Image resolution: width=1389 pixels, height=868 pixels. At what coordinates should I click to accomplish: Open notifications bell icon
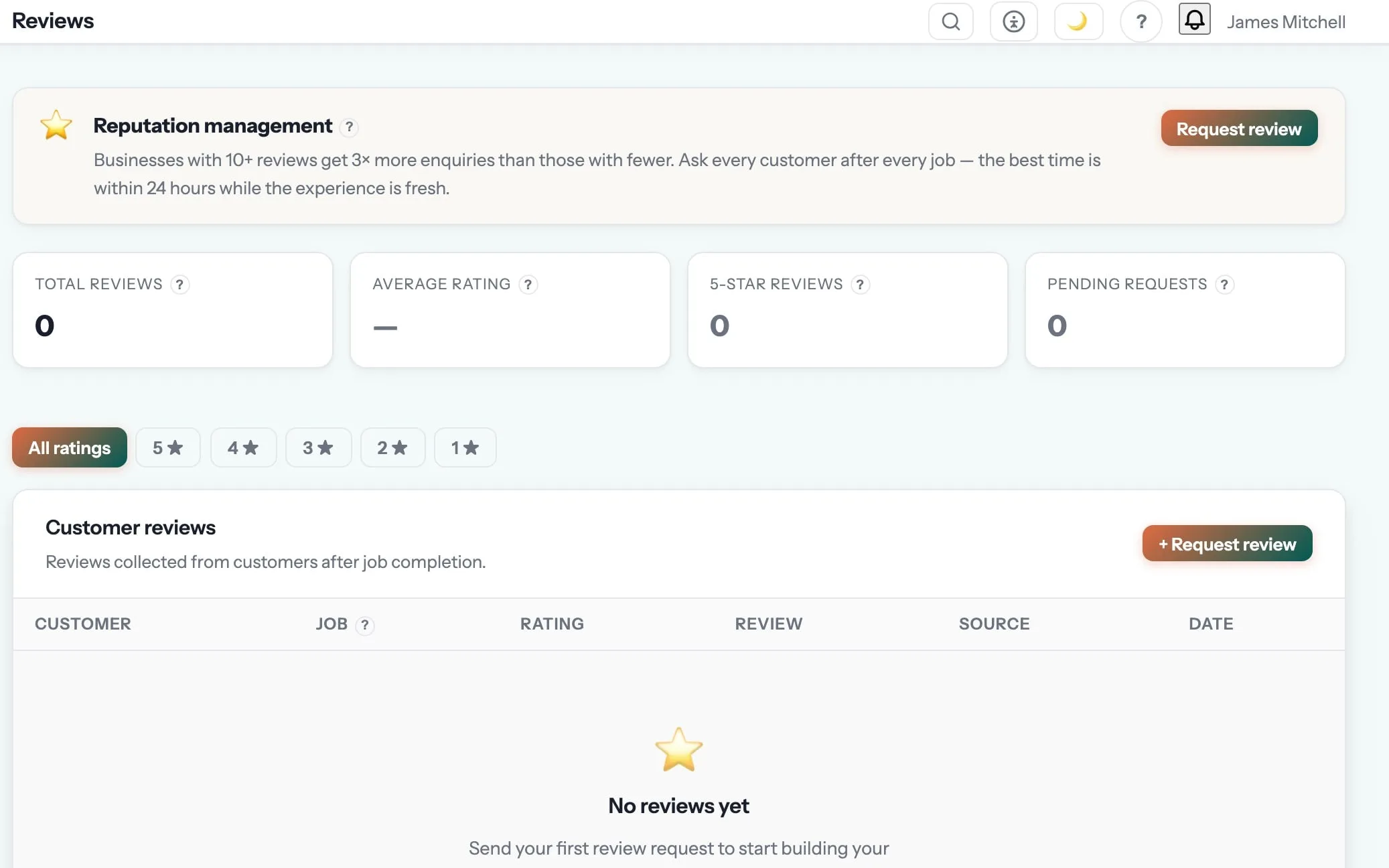click(x=1194, y=19)
